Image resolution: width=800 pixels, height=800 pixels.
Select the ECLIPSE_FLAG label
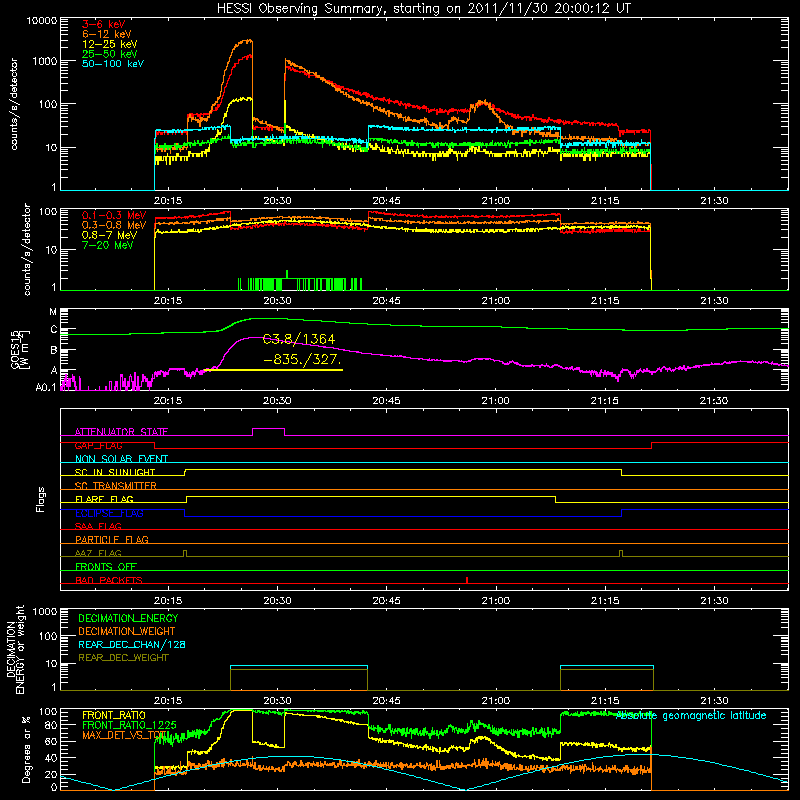109,513
